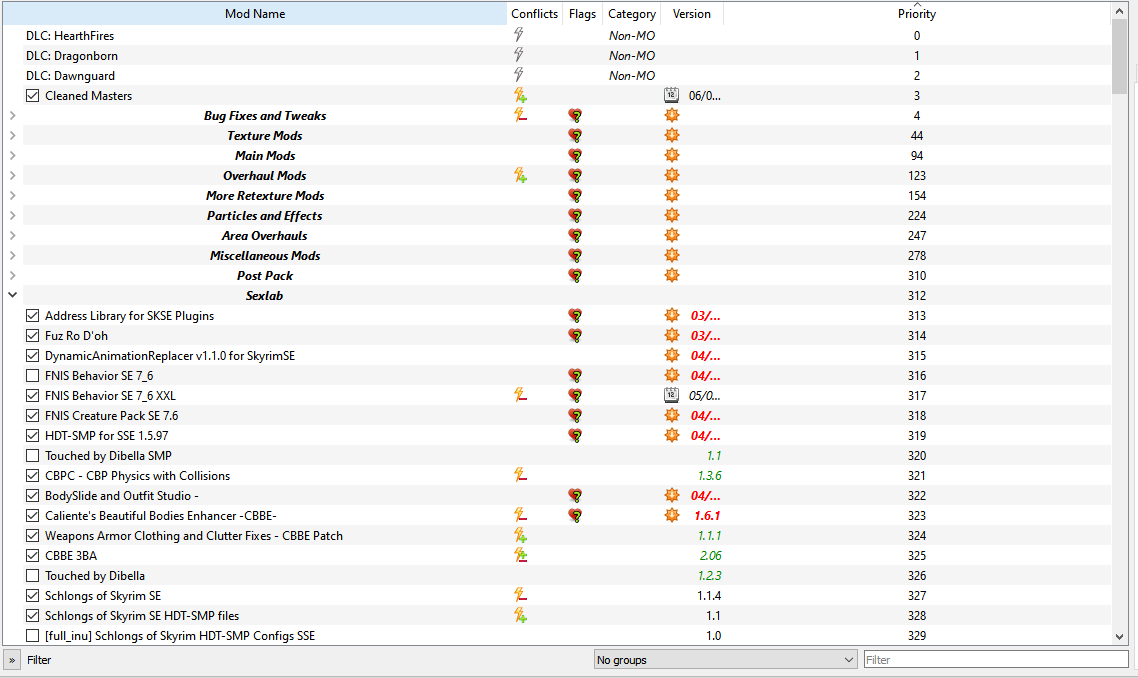Expand the Main Mods separator
This screenshot has height=678, width=1138.
pyautogui.click(x=12, y=155)
